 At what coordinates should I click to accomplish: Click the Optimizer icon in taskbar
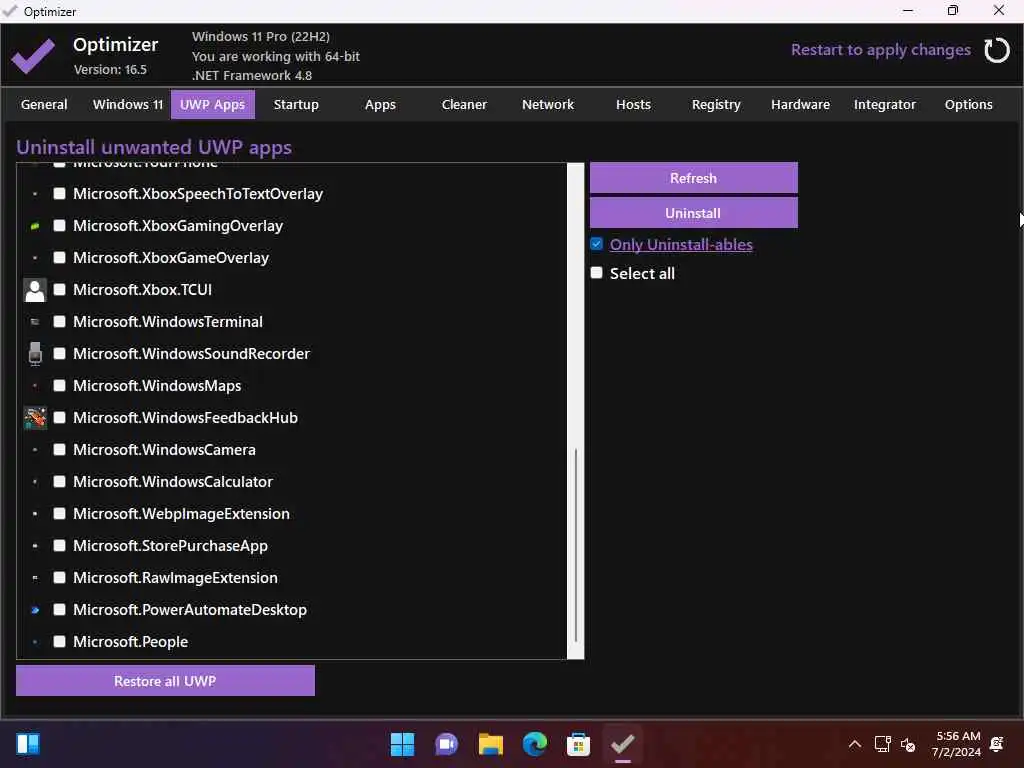pos(622,744)
